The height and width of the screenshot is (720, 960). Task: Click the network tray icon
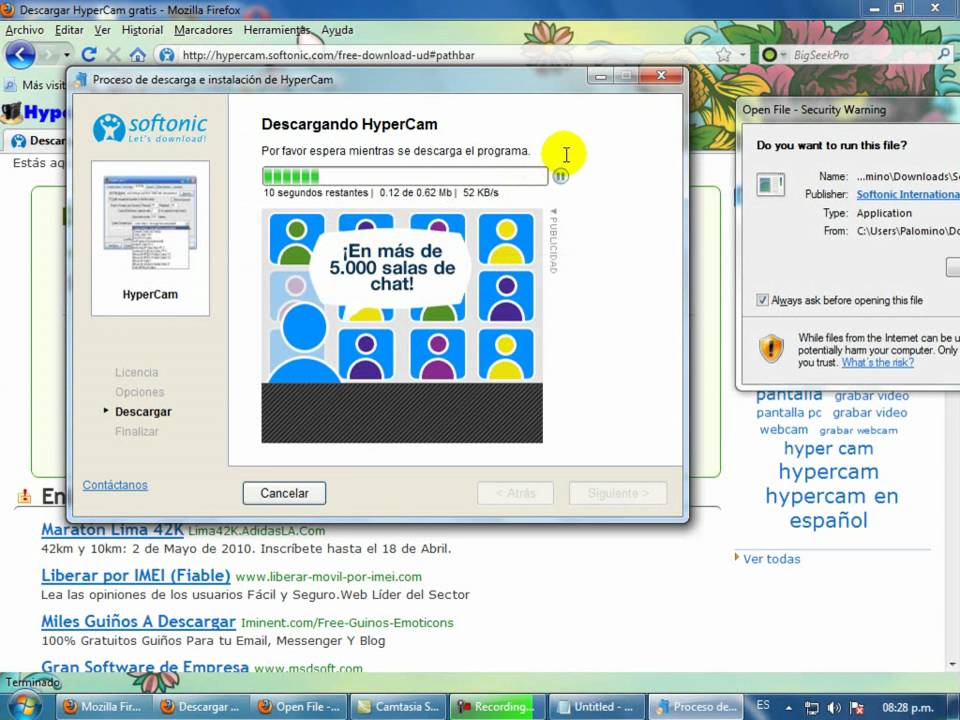[x=811, y=708]
